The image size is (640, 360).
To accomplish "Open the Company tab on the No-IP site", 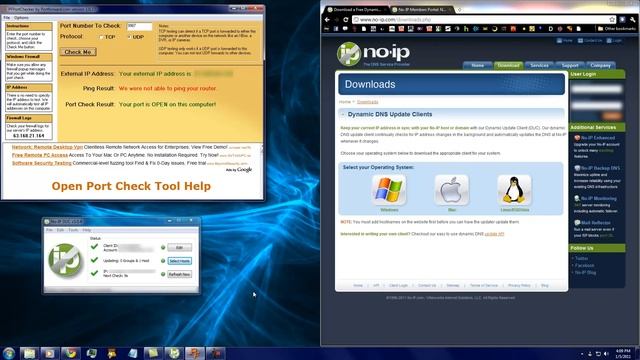I will (x=600, y=66).
